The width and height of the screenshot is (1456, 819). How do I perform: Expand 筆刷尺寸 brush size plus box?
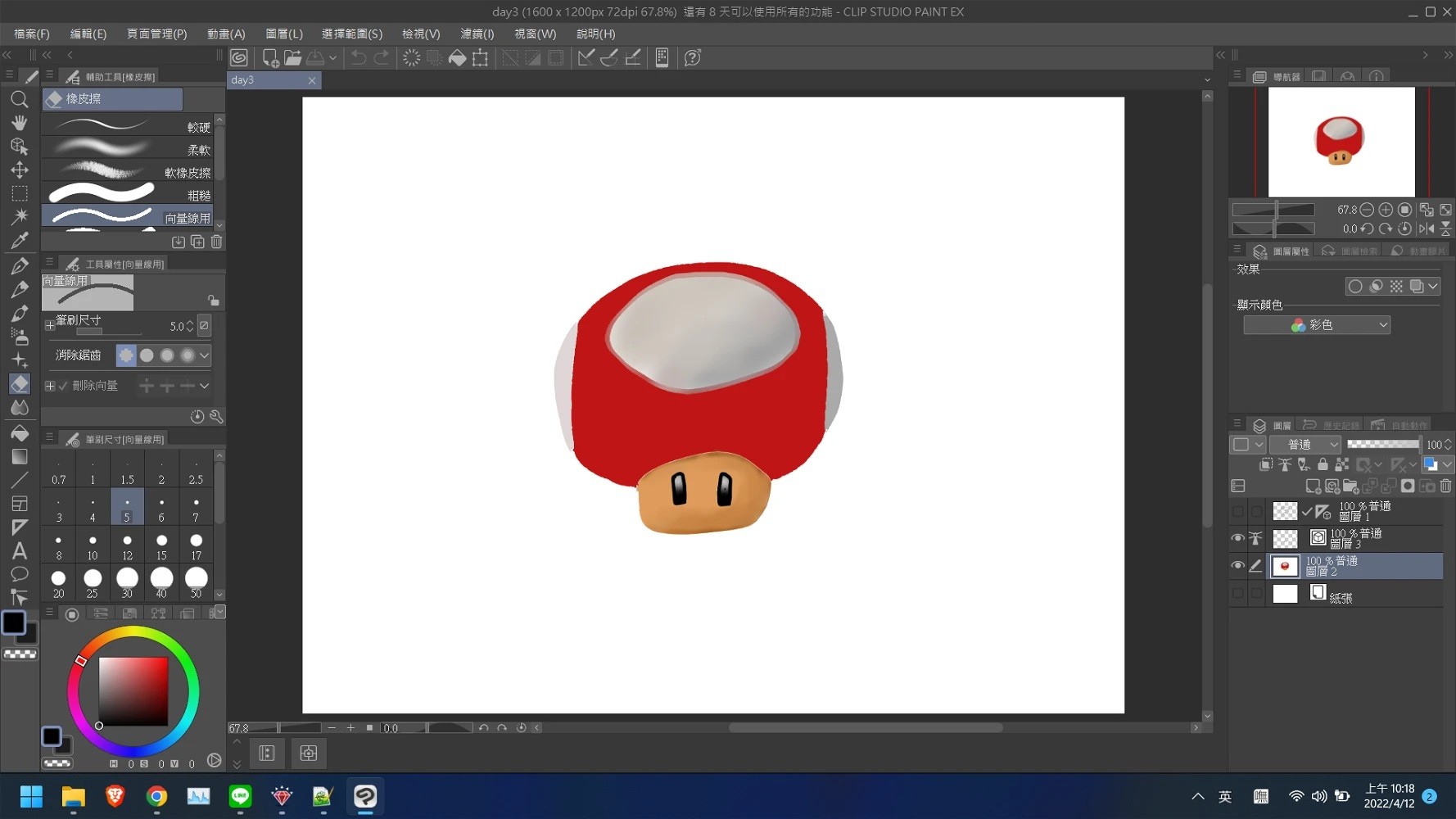[50, 326]
